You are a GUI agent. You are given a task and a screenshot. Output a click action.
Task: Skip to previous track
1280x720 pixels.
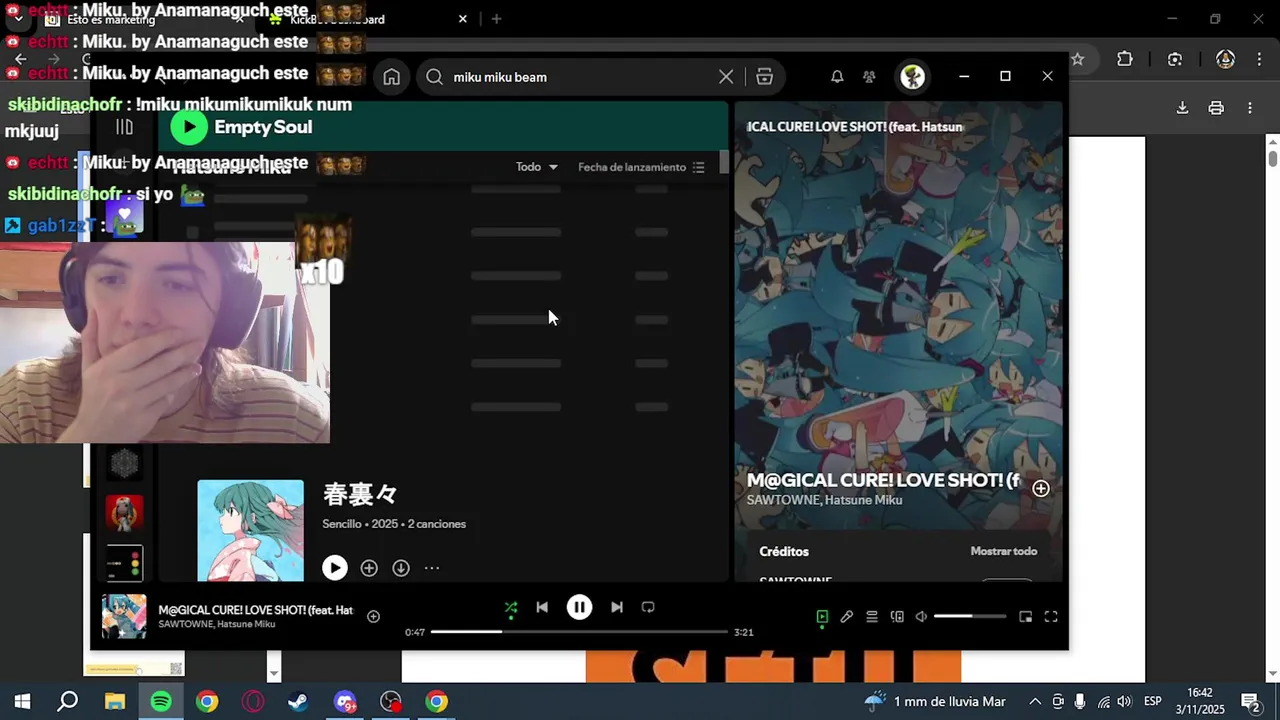tap(542, 607)
